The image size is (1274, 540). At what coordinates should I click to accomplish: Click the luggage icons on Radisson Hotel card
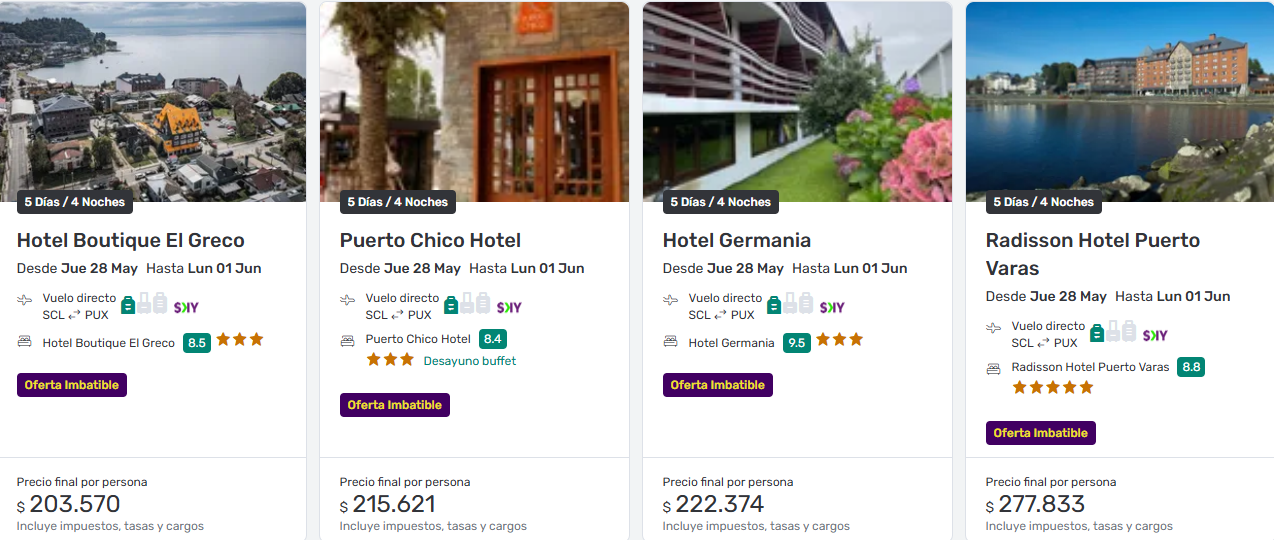(x=1112, y=332)
